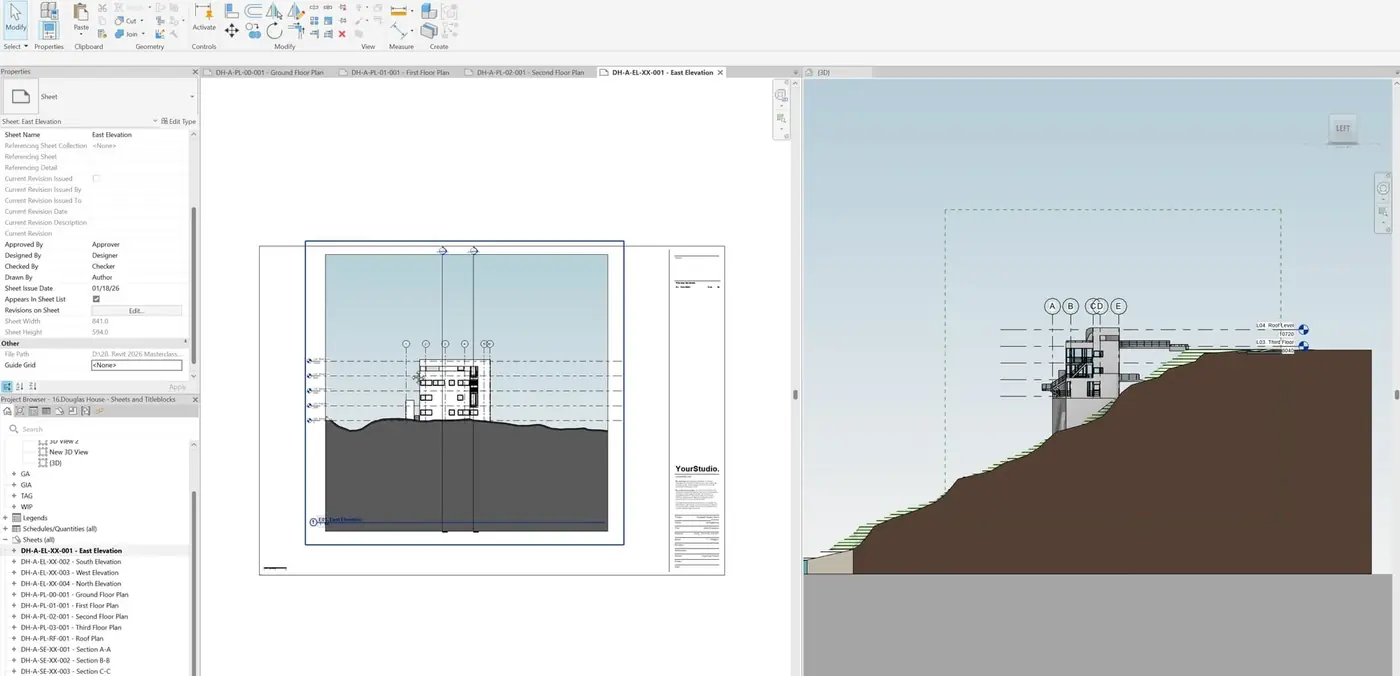Activate the {3D} view tab
1400x676 pixels.
pyautogui.click(x=824, y=72)
